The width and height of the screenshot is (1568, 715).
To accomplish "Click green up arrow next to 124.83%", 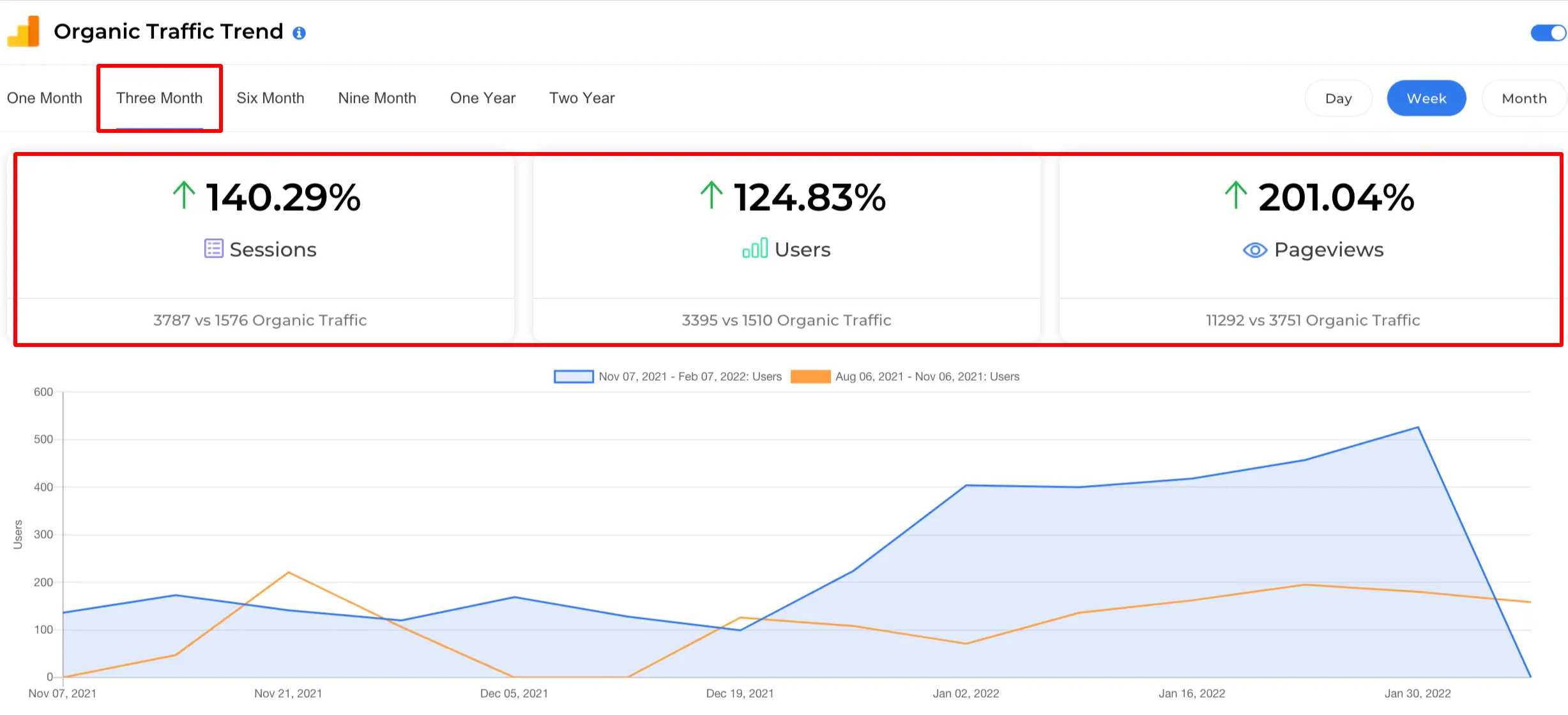I will [711, 196].
